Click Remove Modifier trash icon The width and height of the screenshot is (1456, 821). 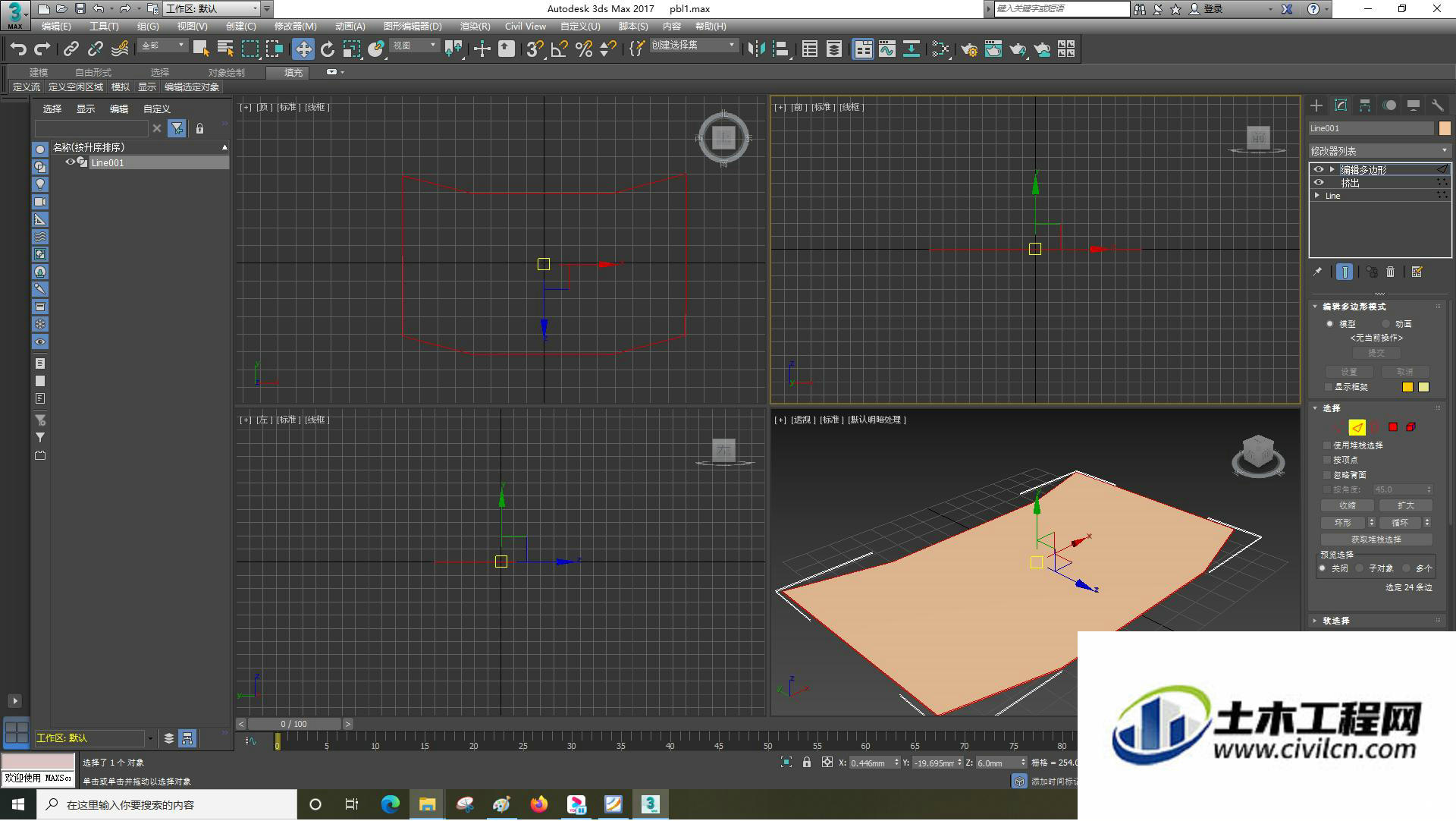click(x=1390, y=272)
